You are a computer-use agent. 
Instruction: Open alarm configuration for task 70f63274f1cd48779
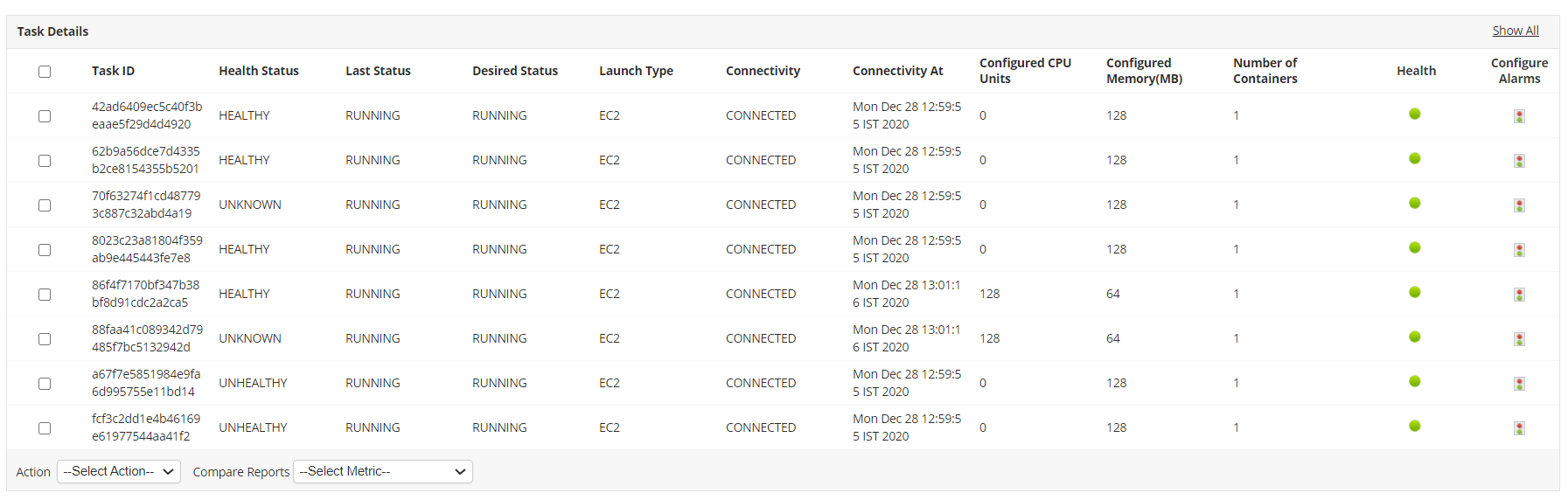pos(1519,205)
